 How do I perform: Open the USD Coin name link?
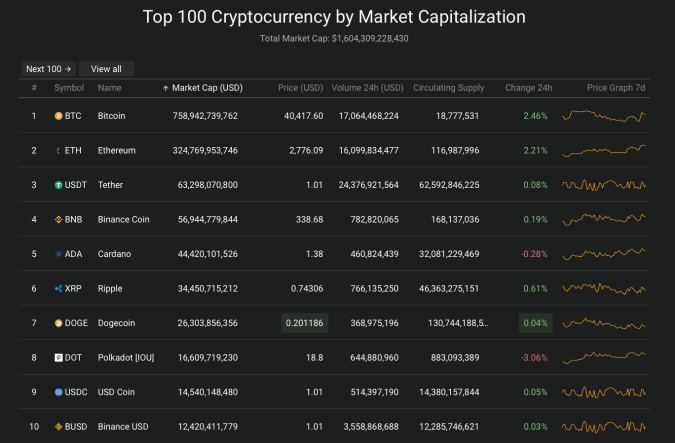point(116,392)
